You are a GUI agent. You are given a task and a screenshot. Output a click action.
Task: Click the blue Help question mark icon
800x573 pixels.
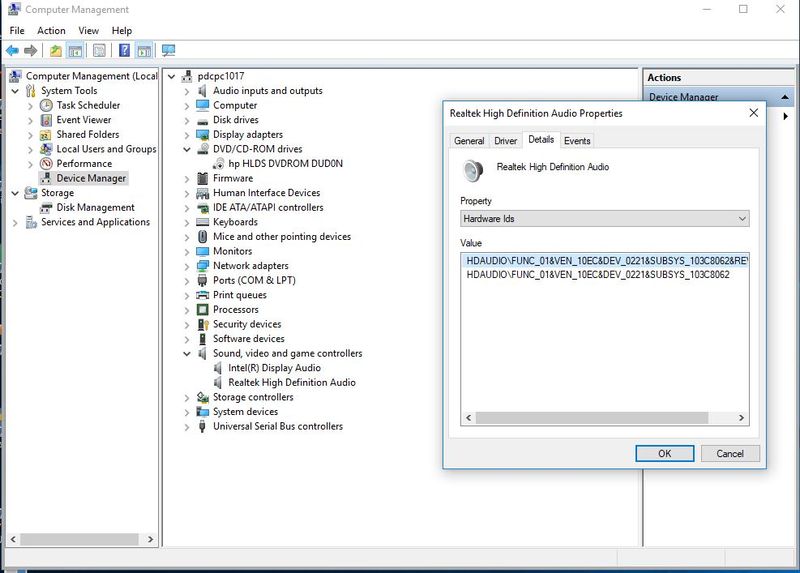[124, 50]
